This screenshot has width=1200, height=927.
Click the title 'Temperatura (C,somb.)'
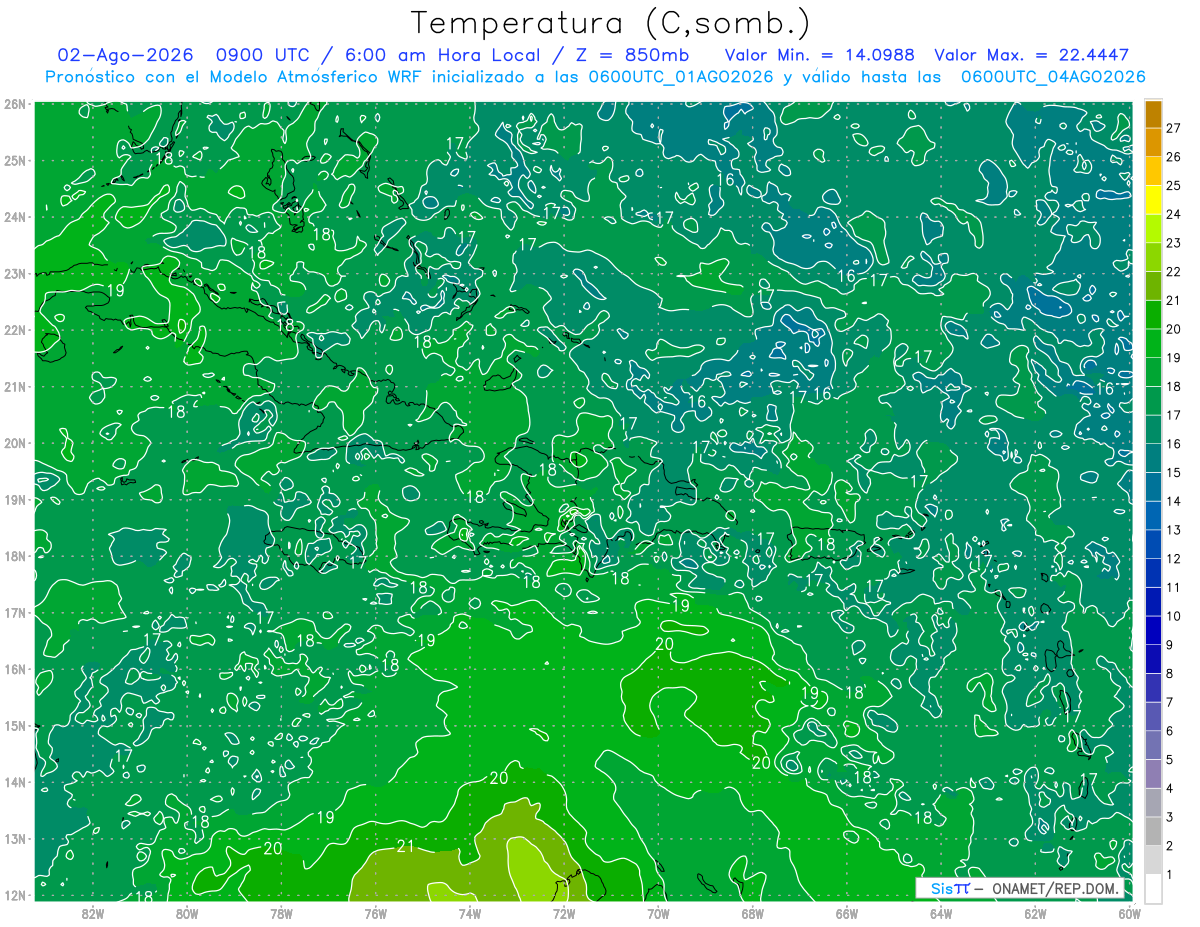pos(611,24)
